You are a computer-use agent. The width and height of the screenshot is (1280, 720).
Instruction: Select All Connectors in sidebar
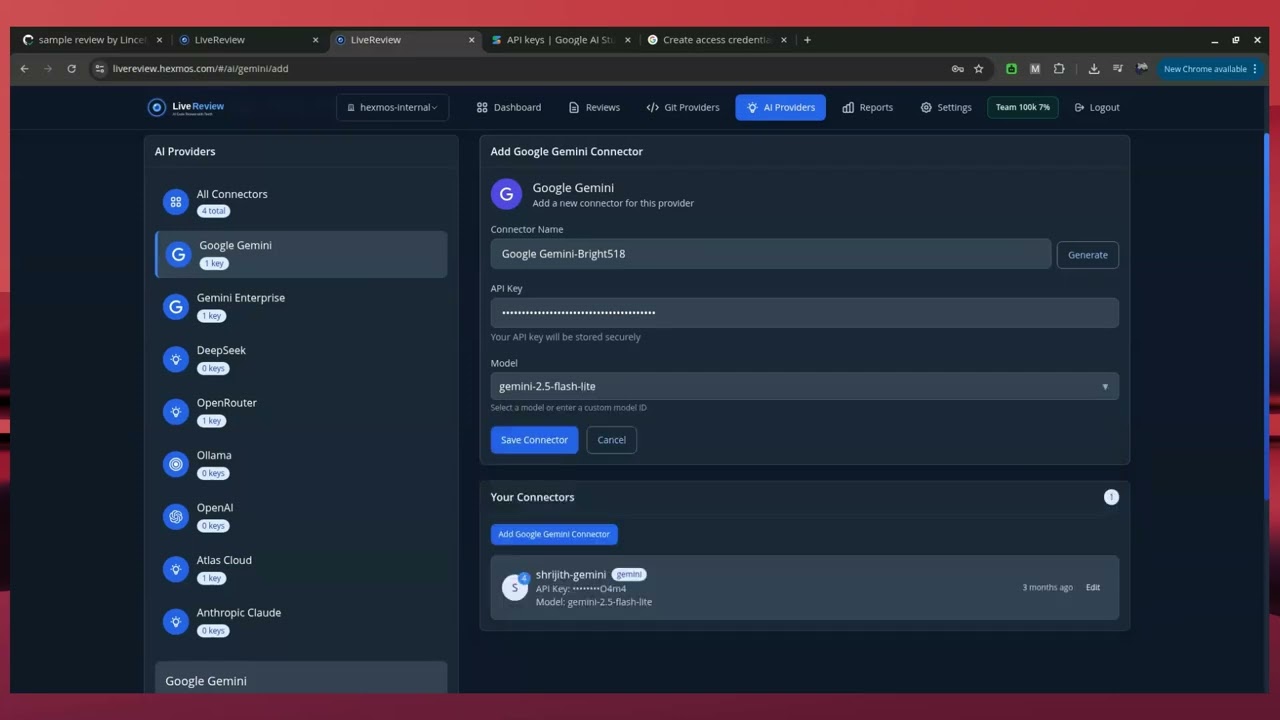pos(301,202)
